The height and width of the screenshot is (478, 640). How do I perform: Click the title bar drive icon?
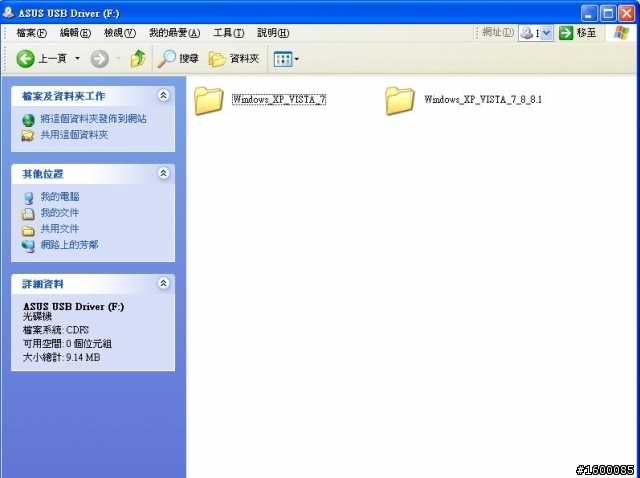pyautogui.click(x=8, y=13)
